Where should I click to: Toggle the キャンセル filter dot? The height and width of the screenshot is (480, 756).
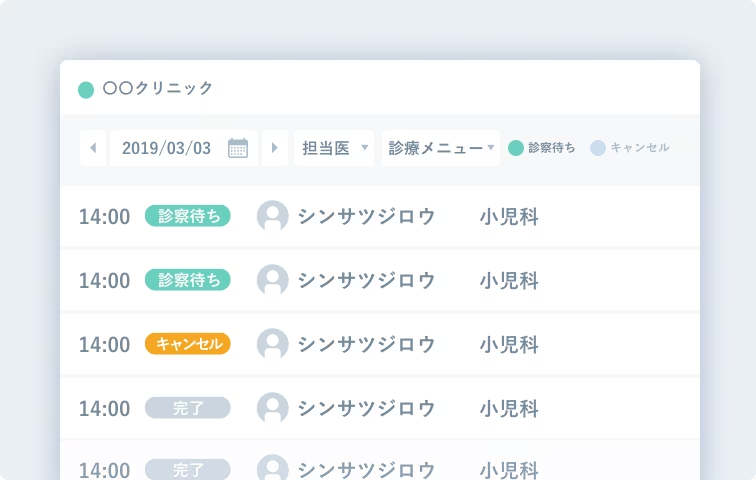point(598,148)
